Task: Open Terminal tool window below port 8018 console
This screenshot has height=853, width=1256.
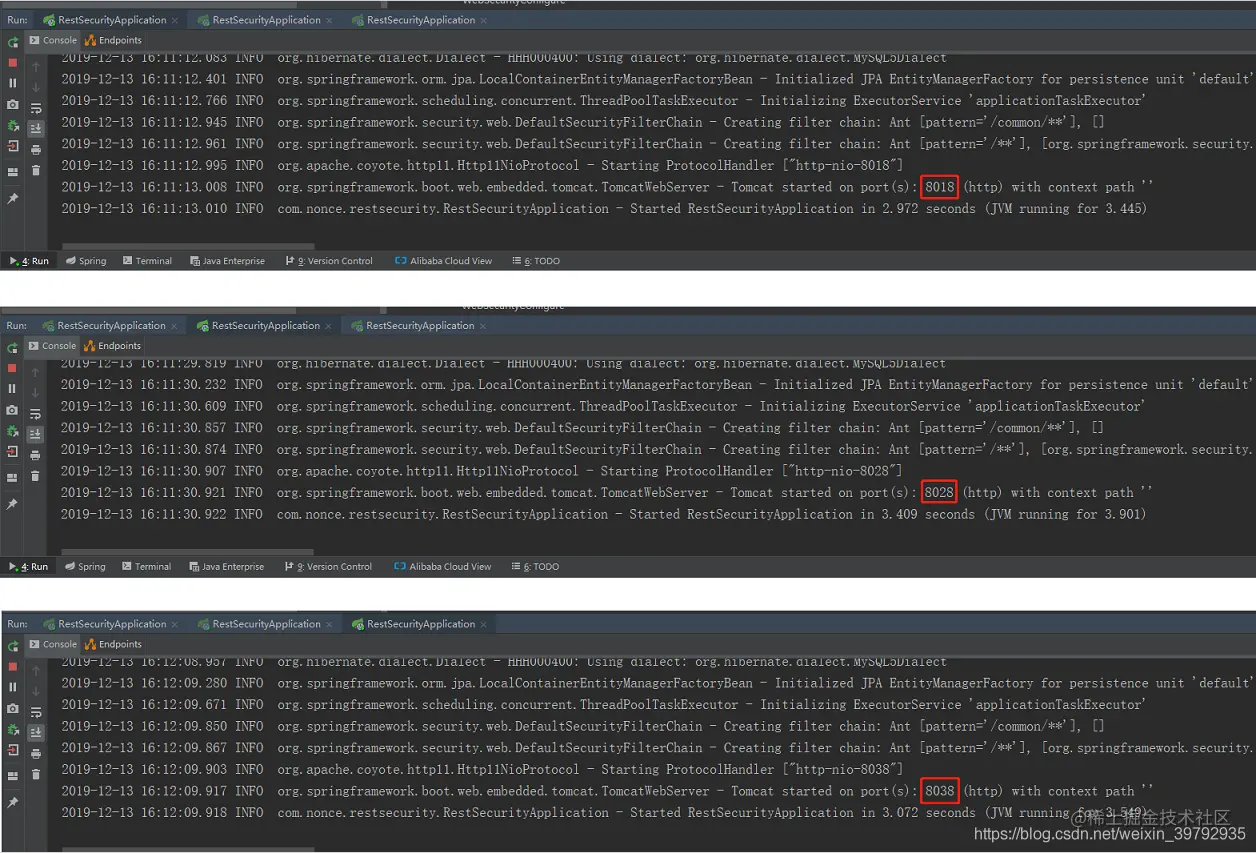Action: (147, 261)
